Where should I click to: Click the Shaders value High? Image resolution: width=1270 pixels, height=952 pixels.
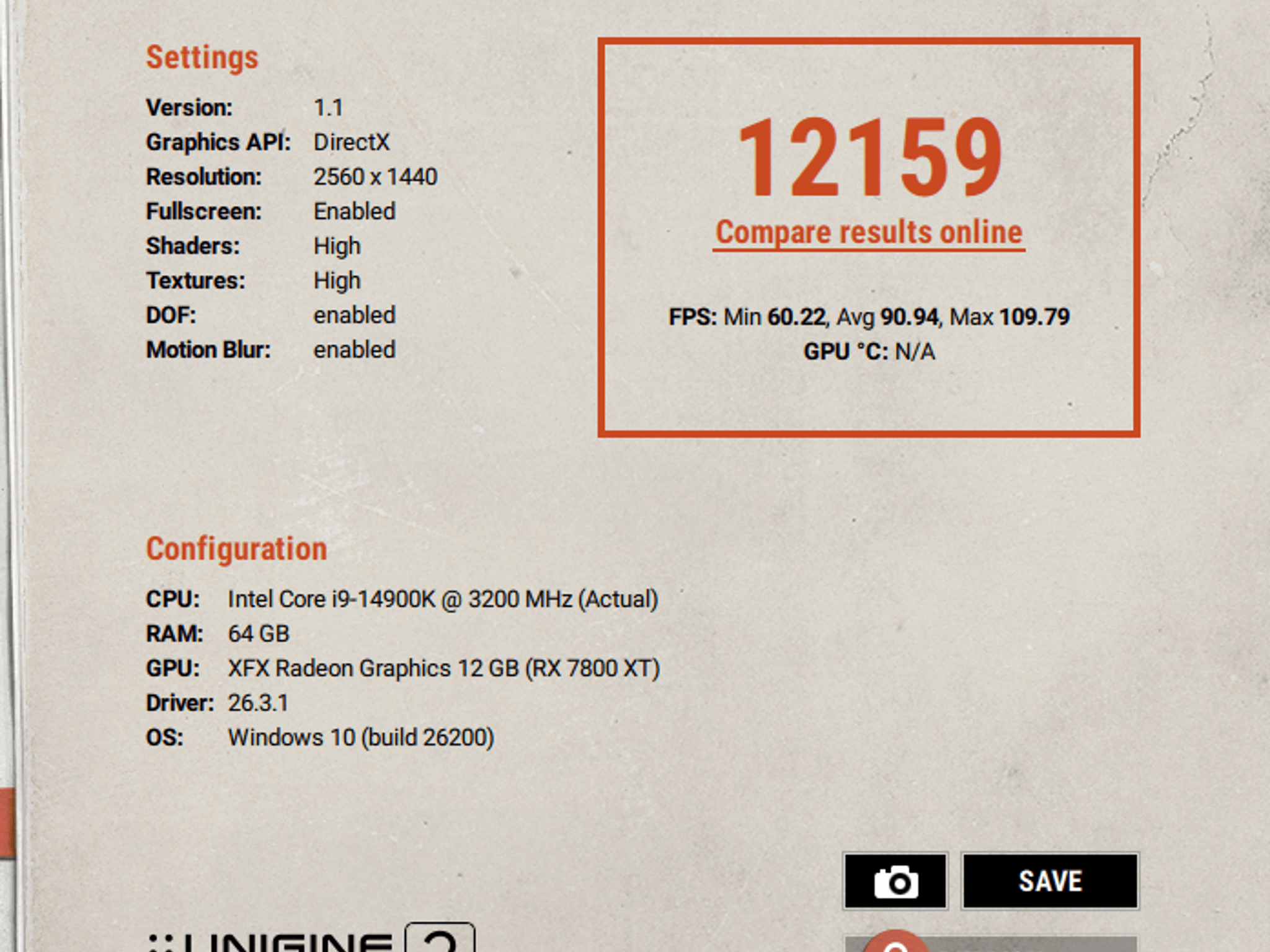[x=337, y=247]
